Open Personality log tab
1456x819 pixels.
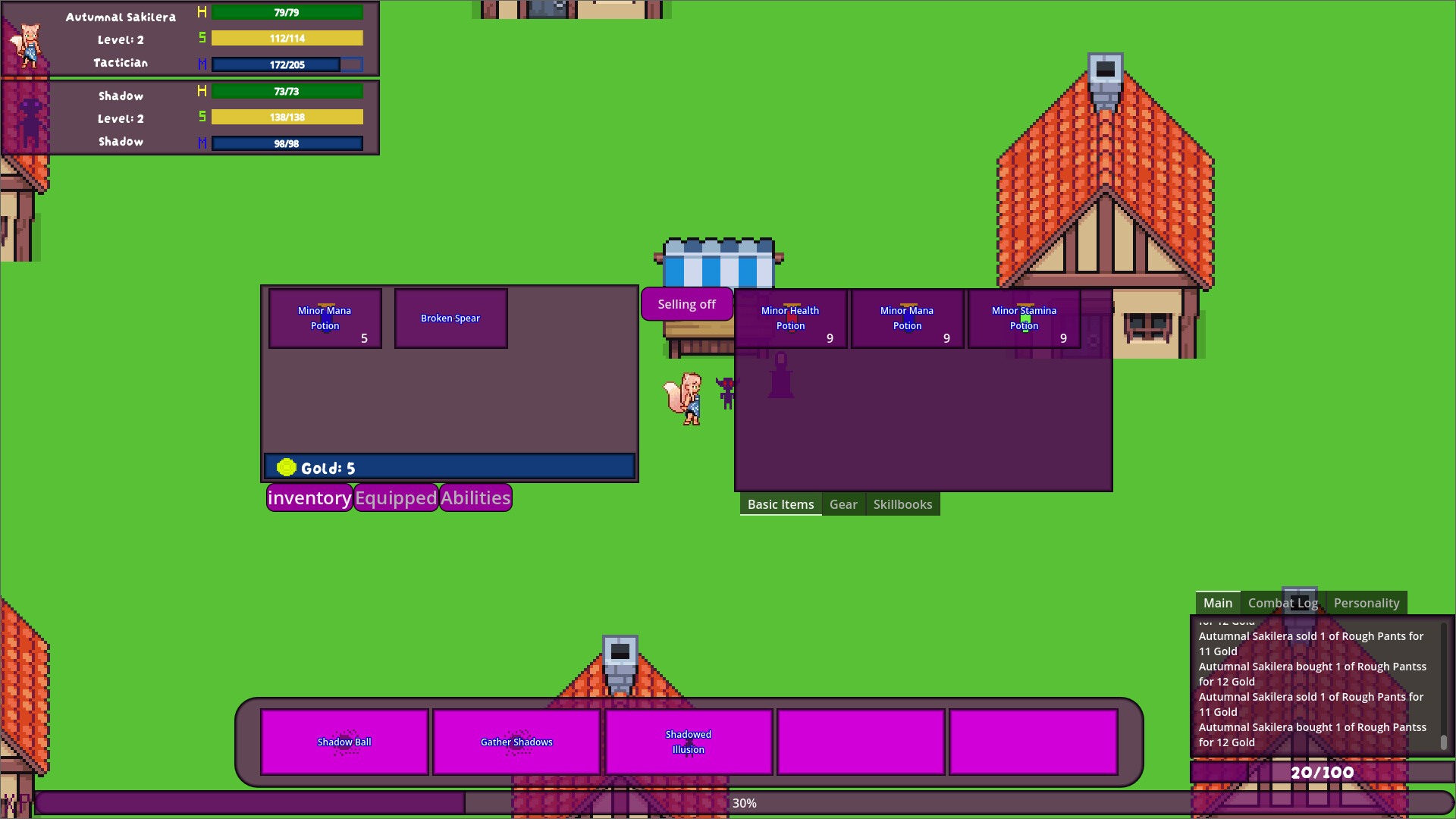1367,603
